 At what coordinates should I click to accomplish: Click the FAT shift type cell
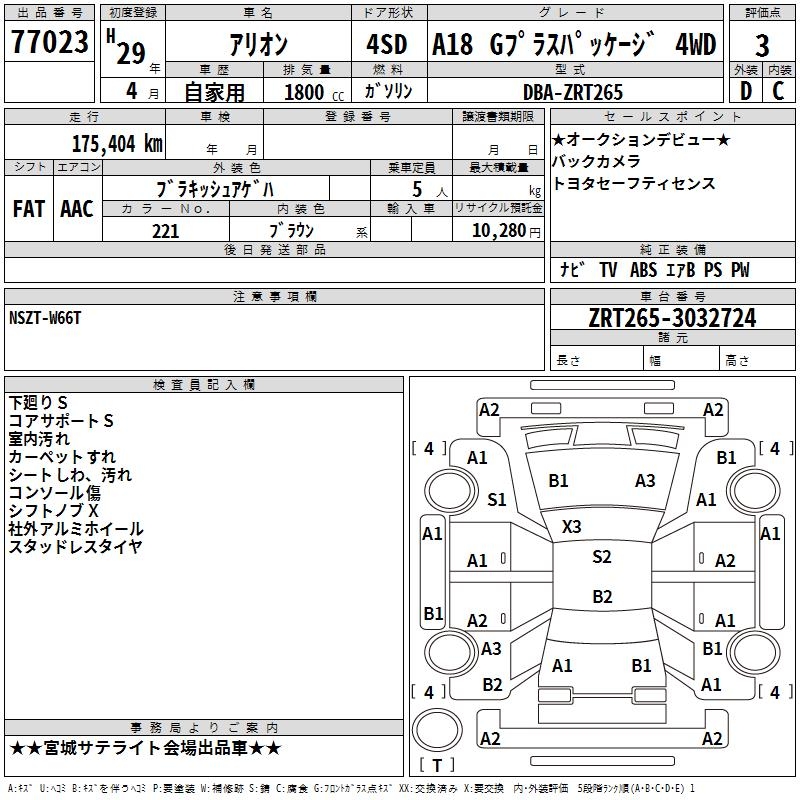pos(29,208)
